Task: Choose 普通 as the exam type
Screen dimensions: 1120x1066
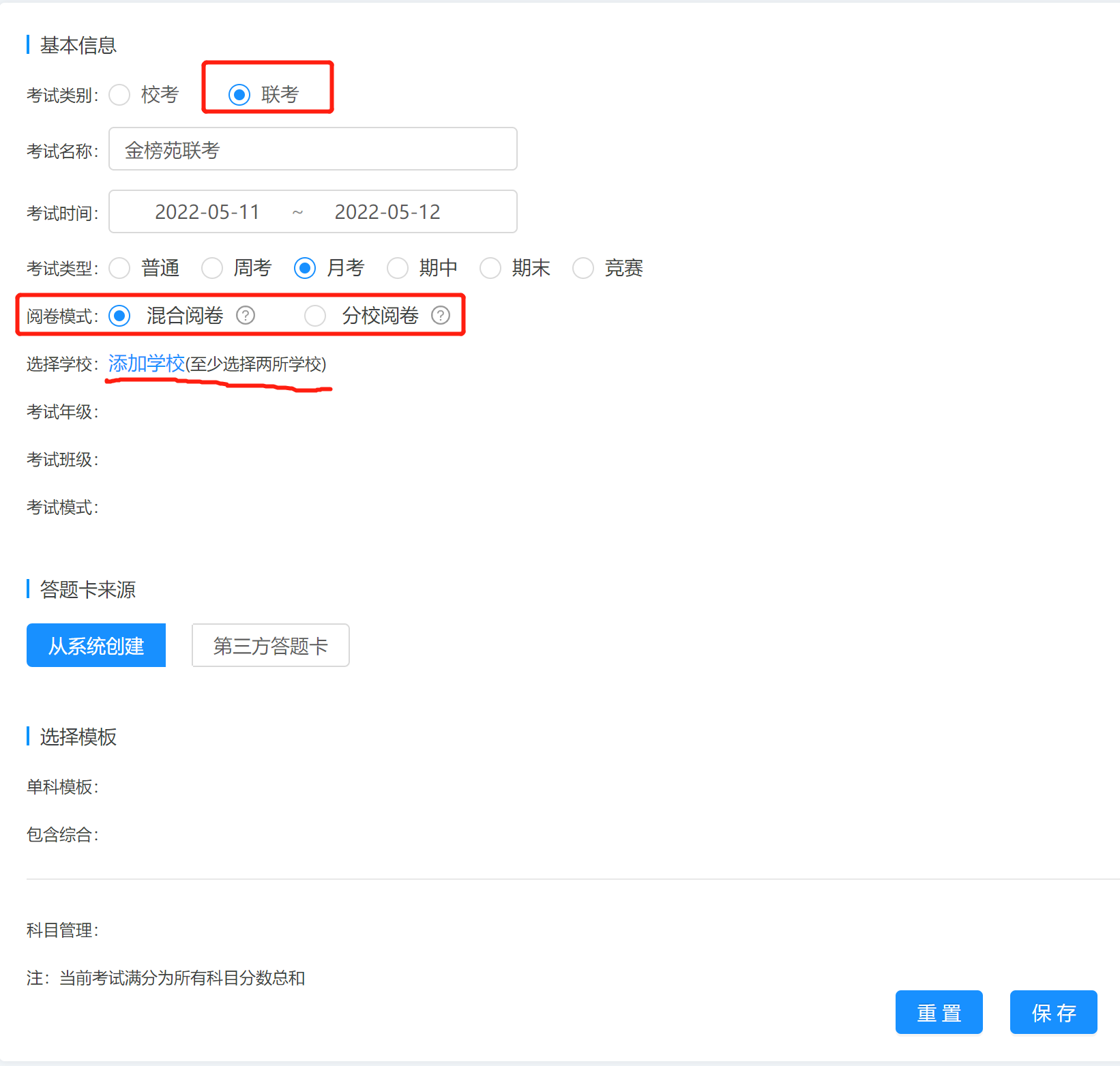Action: [119, 268]
